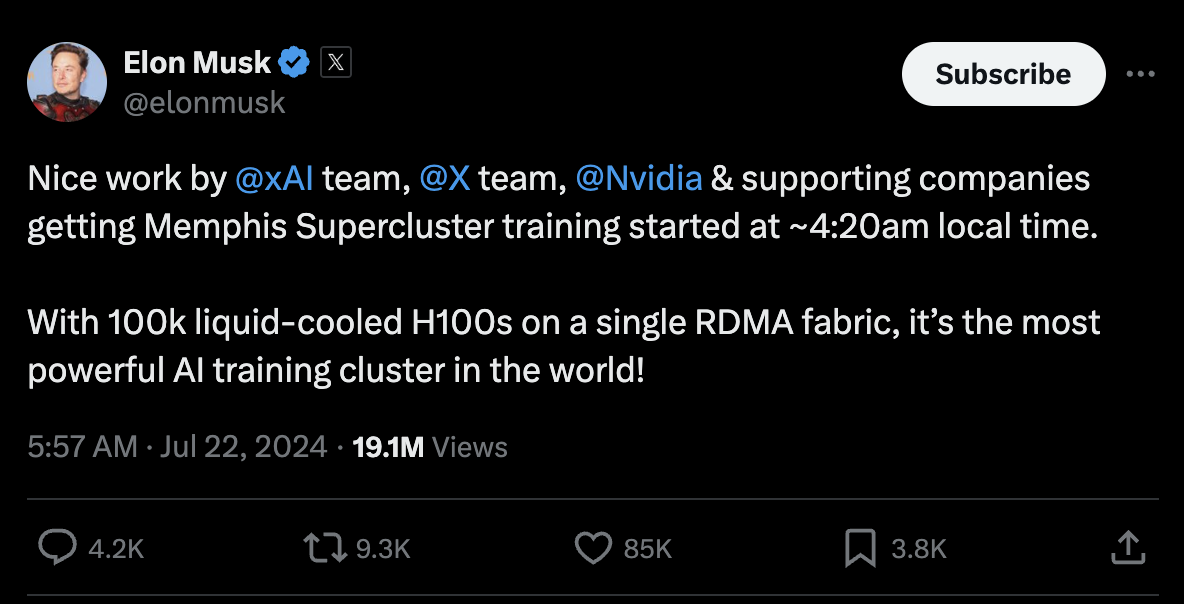Click the blue verified checkmark badge
This screenshot has width=1184, height=604.
(x=294, y=63)
